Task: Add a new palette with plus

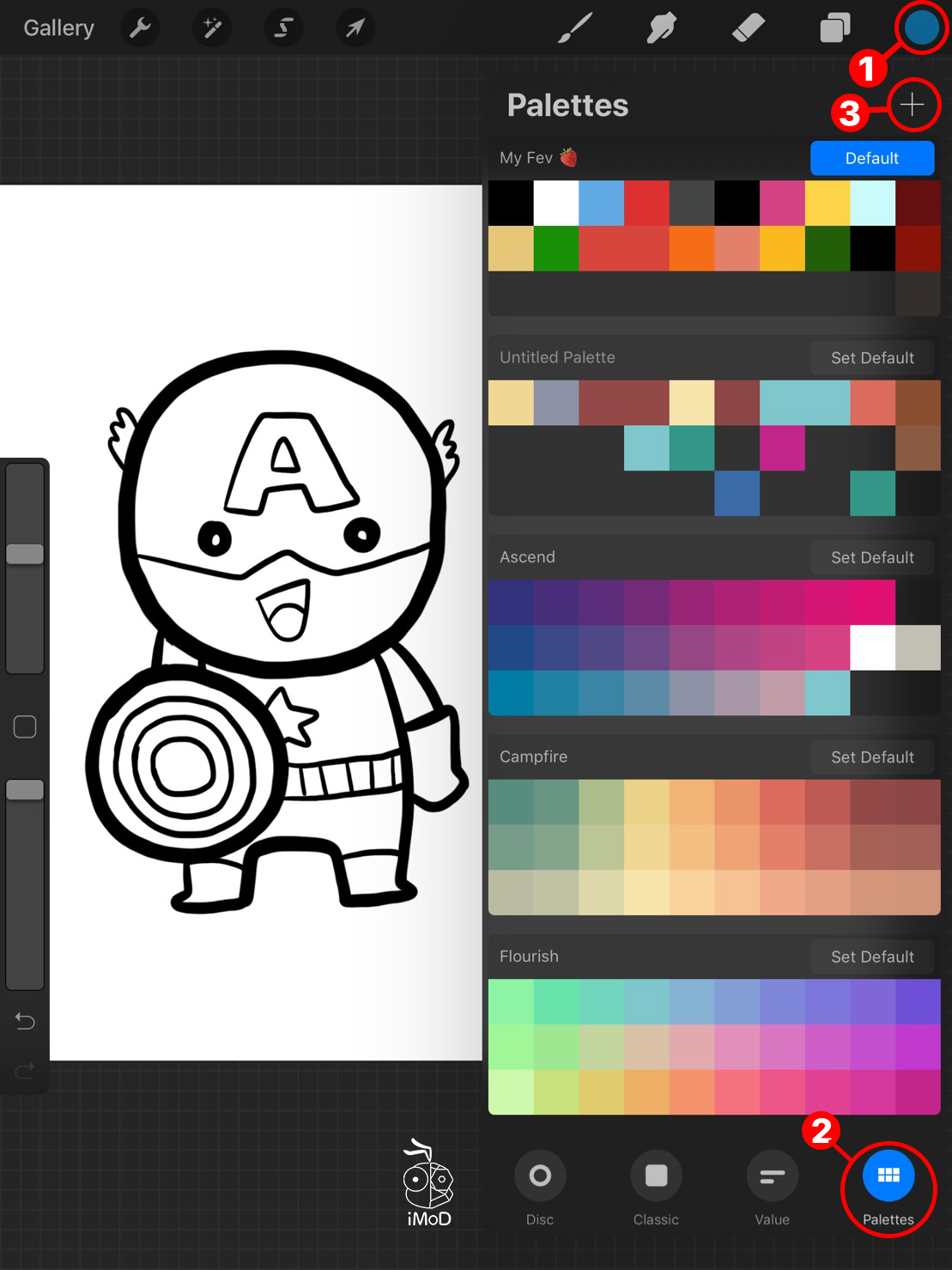Action: point(912,105)
